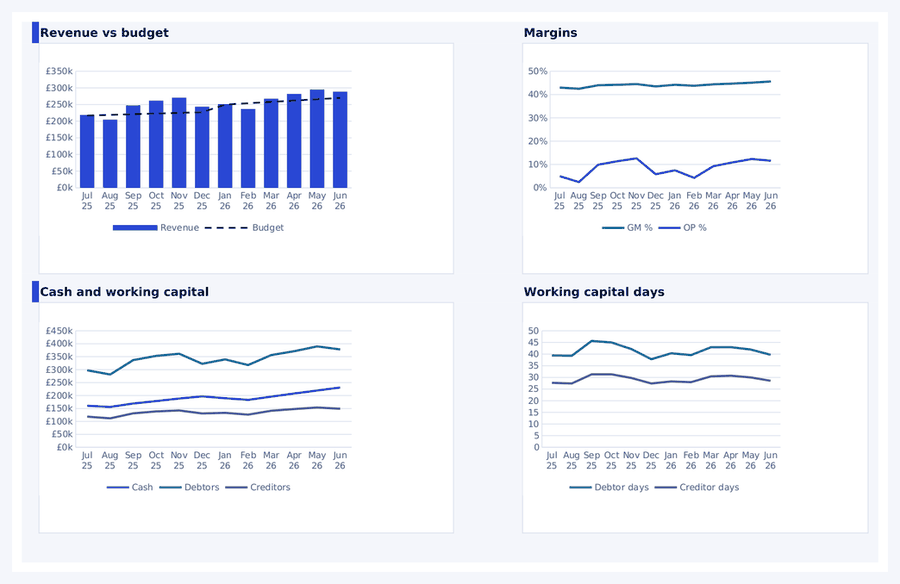The height and width of the screenshot is (584, 900).
Task: Click the '45' axis label on days chart
Action: coord(534,343)
